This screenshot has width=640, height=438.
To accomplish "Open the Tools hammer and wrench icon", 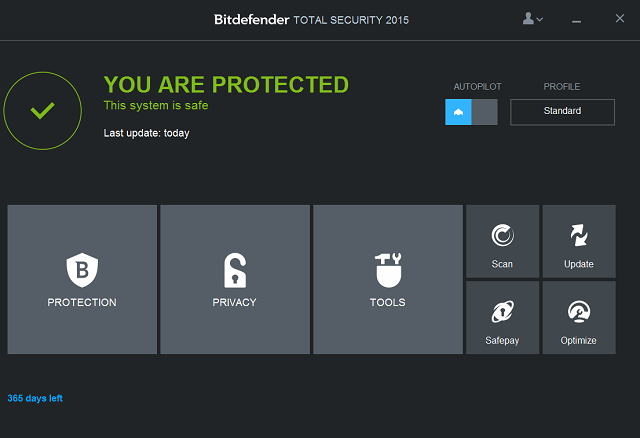I will point(388,270).
